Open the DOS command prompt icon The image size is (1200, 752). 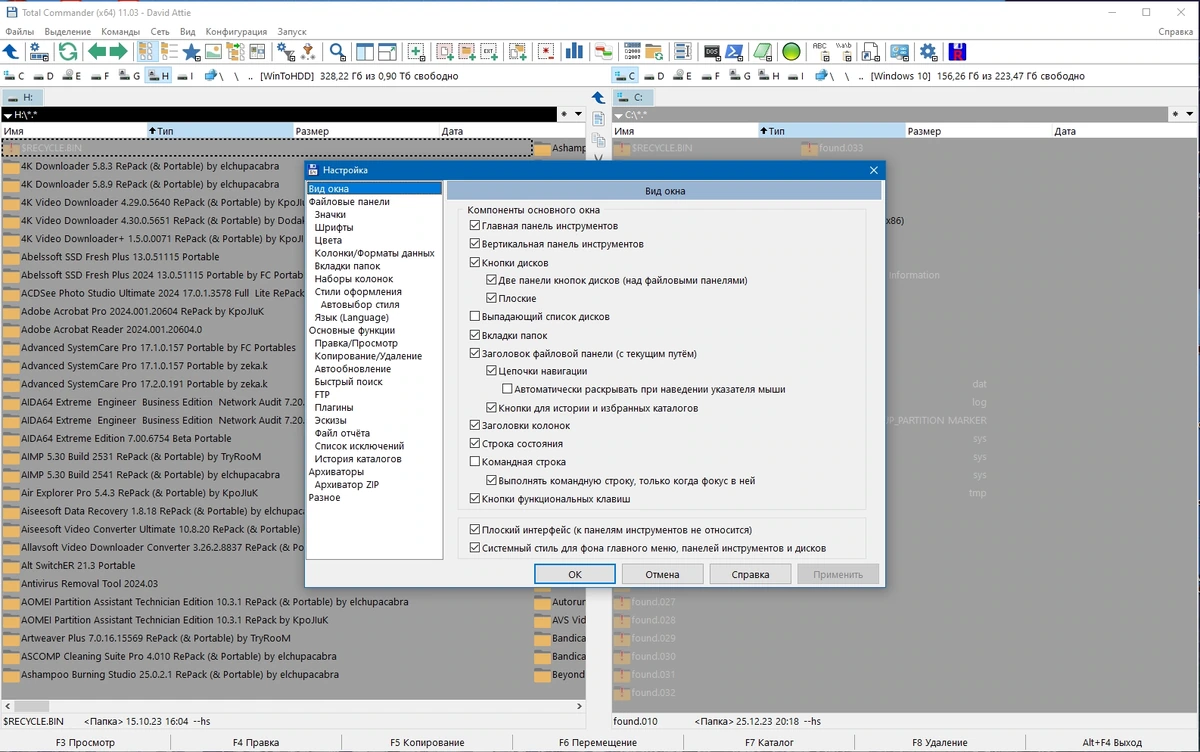pyautogui.click(x=712, y=52)
